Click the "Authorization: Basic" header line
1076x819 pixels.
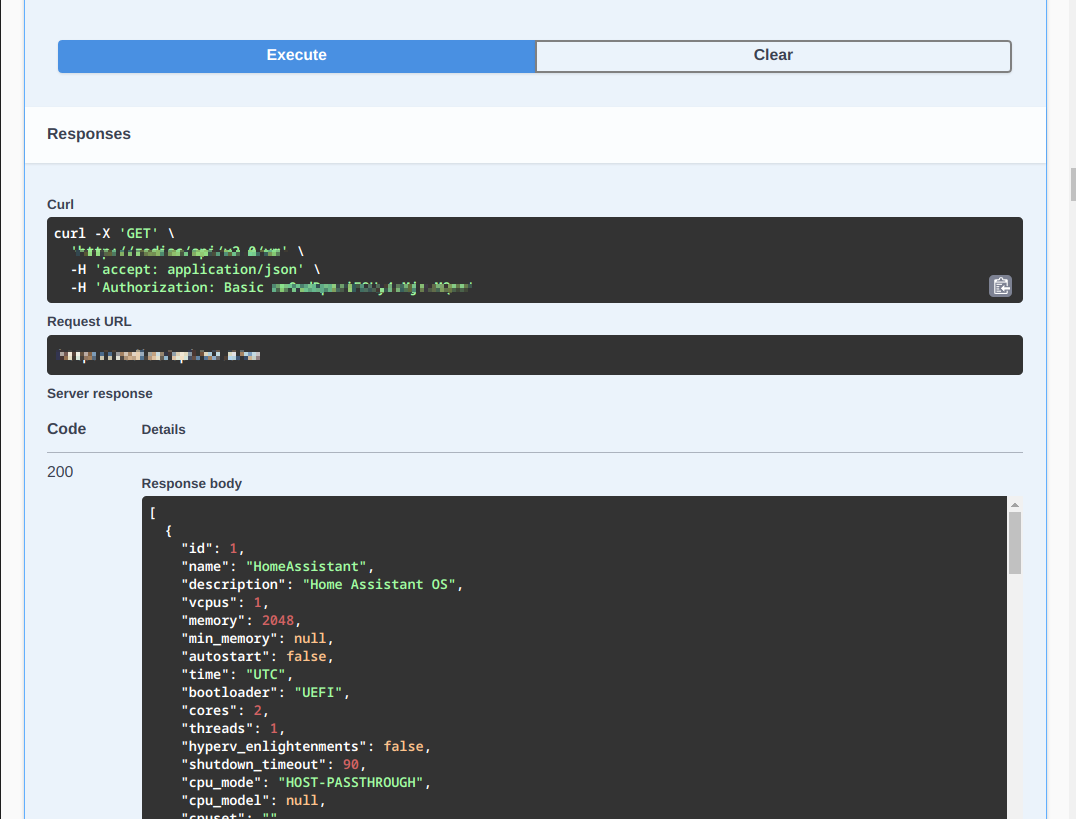point(271,287)
